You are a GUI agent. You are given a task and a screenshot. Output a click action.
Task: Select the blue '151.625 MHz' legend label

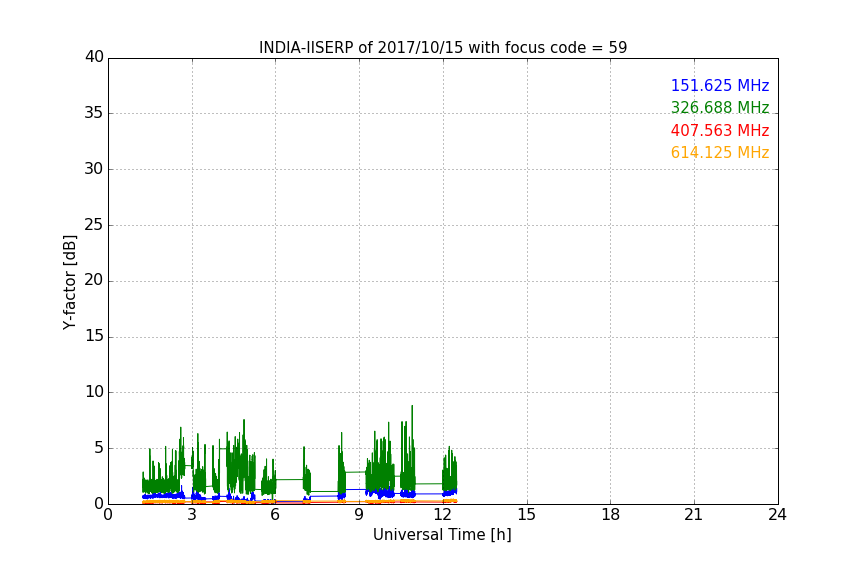coord(720,86)
